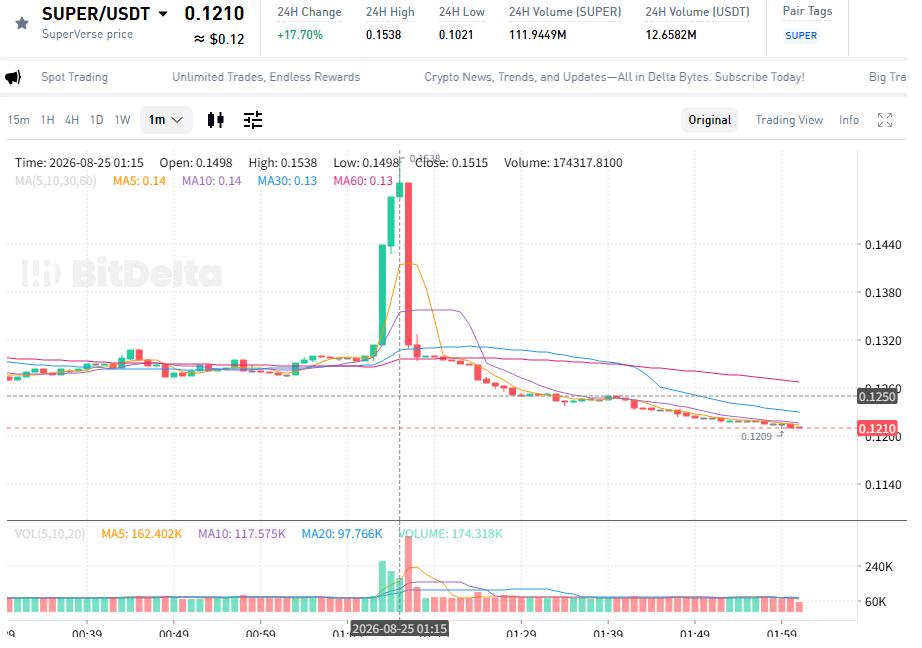The height and width of the screenshot is (648, 922).
Task: Click the MA5: 0.14 indicator legend
Action: click(139, 181)
